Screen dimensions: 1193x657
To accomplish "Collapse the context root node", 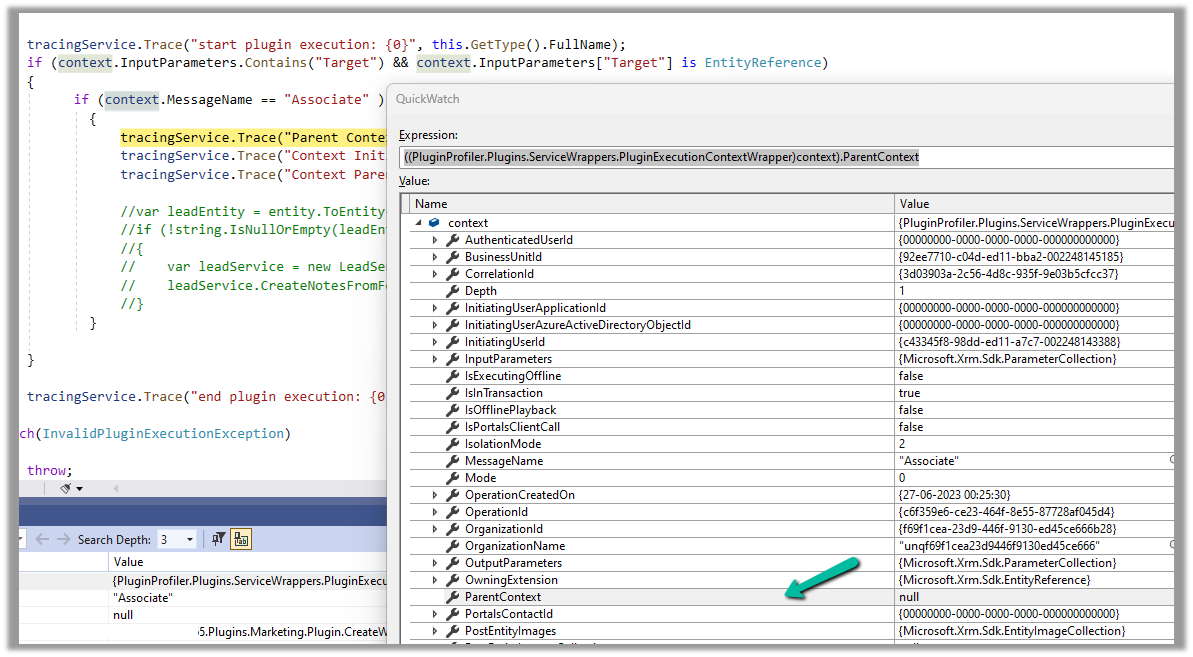I will click(419, 223).
